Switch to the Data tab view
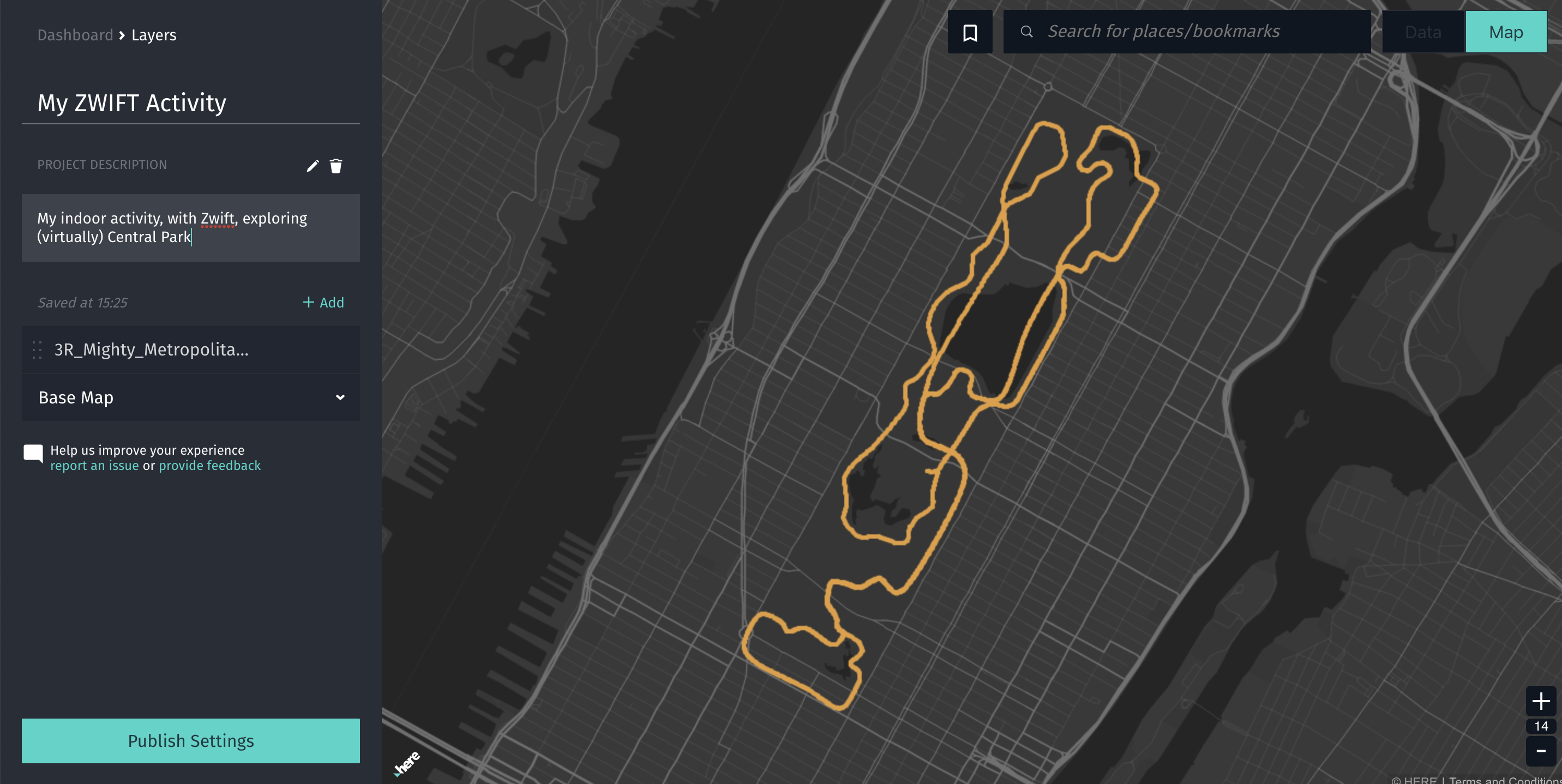 point(1420,31)
